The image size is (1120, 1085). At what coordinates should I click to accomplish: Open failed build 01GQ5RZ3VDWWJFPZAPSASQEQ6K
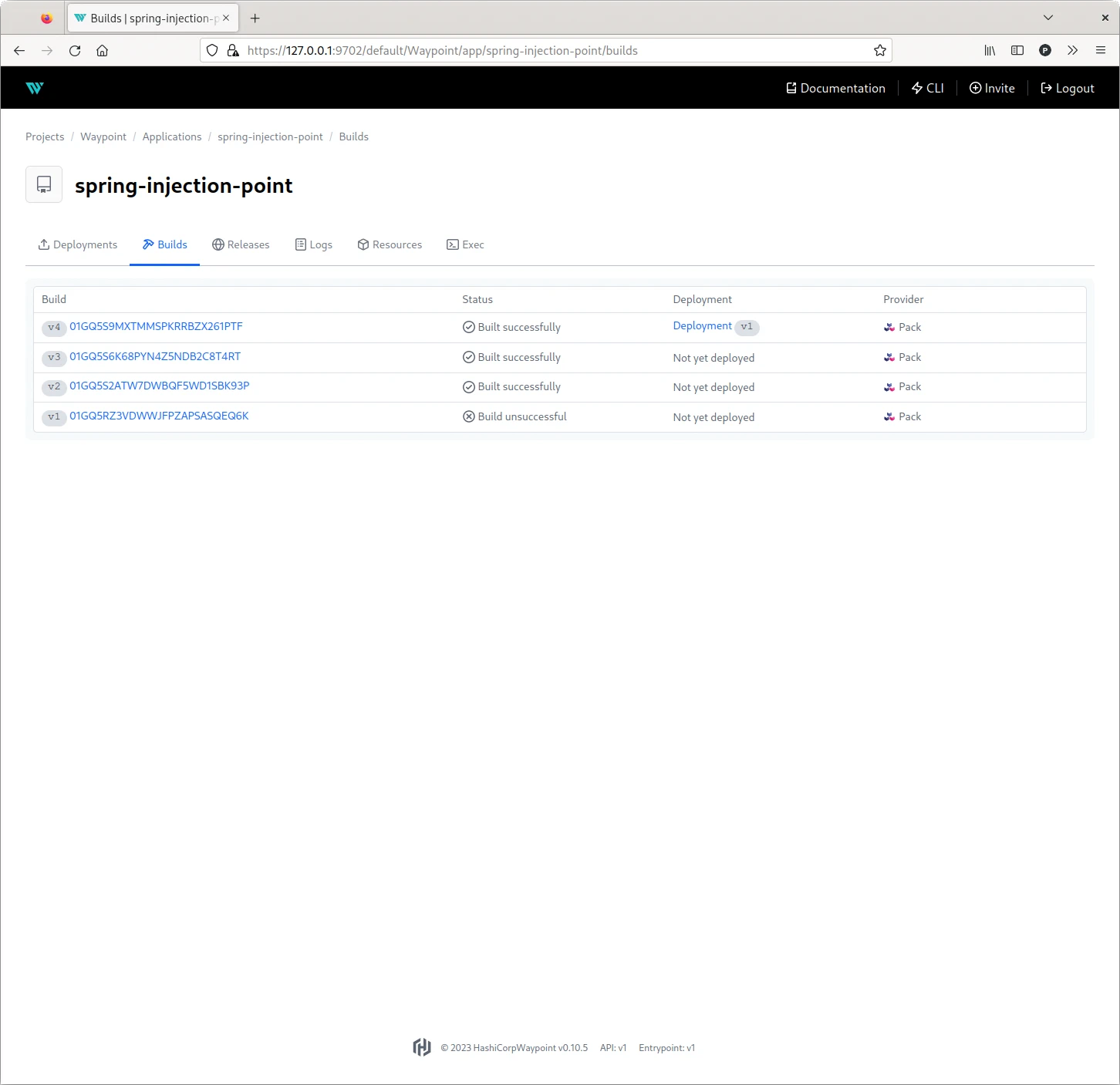click(x=159, y=416)
